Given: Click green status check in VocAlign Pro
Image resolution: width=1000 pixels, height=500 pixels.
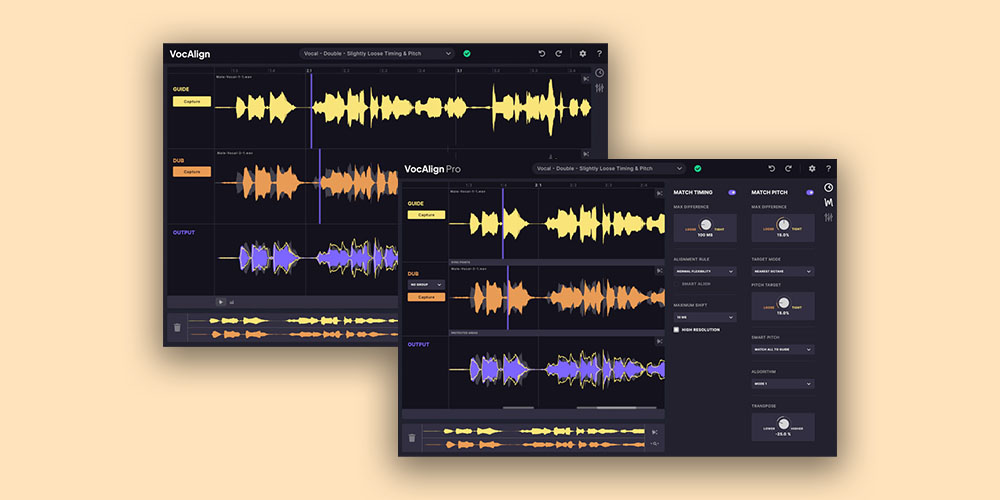Looking at the screenshot, I should 698,169.
